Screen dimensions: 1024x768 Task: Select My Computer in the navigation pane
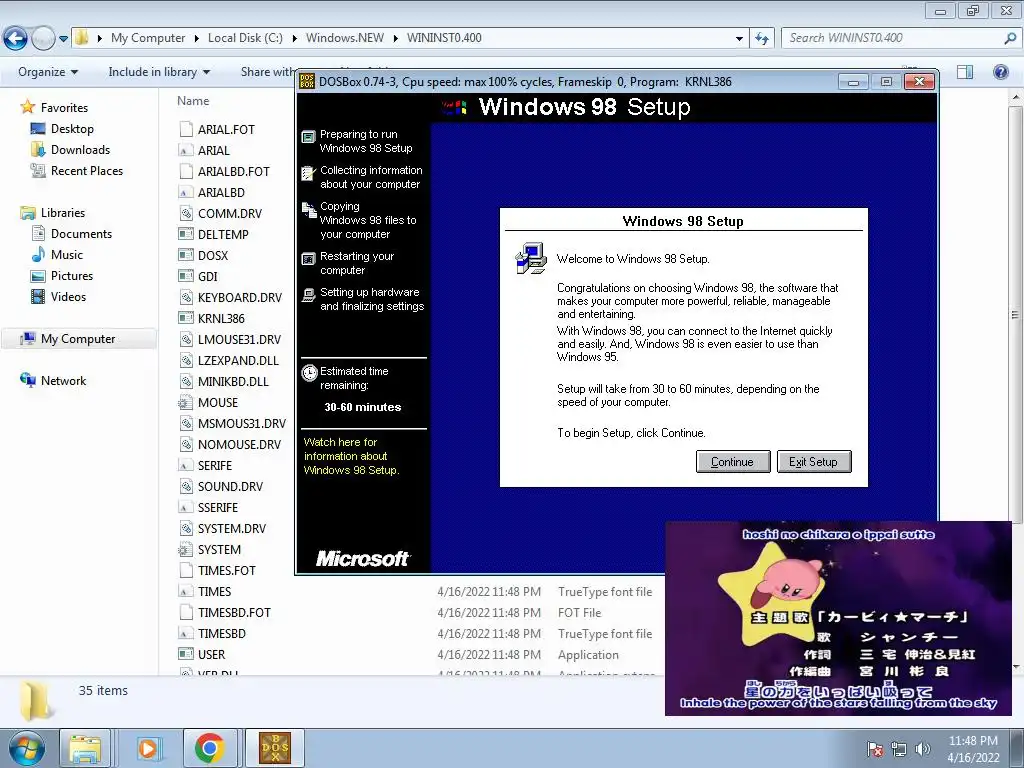(78, 339)
